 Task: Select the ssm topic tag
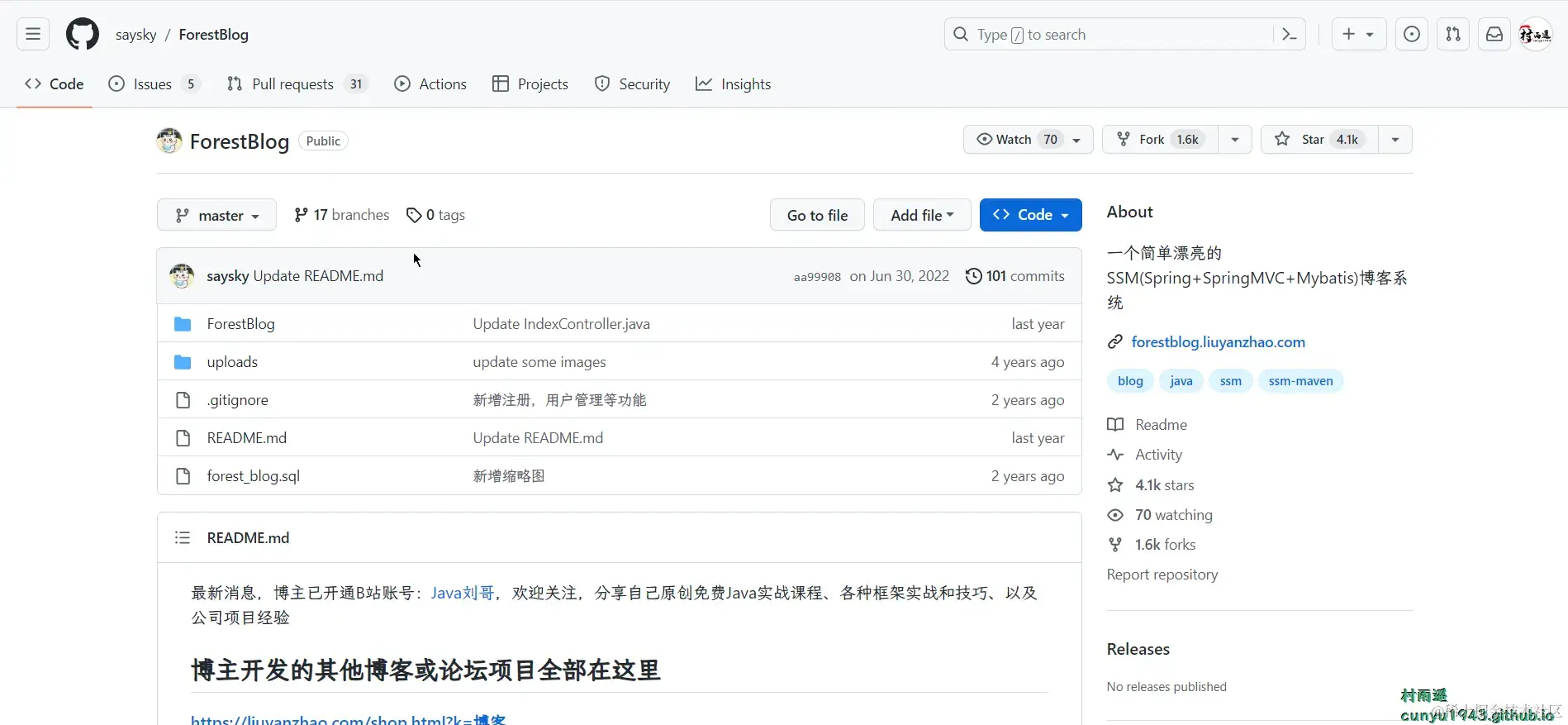click(x=1230, y=381)
